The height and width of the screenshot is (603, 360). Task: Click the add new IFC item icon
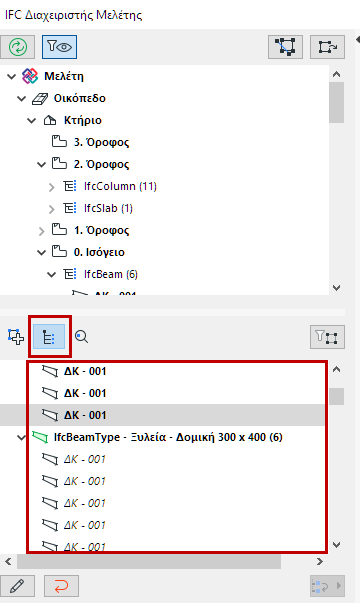point(16,337)
